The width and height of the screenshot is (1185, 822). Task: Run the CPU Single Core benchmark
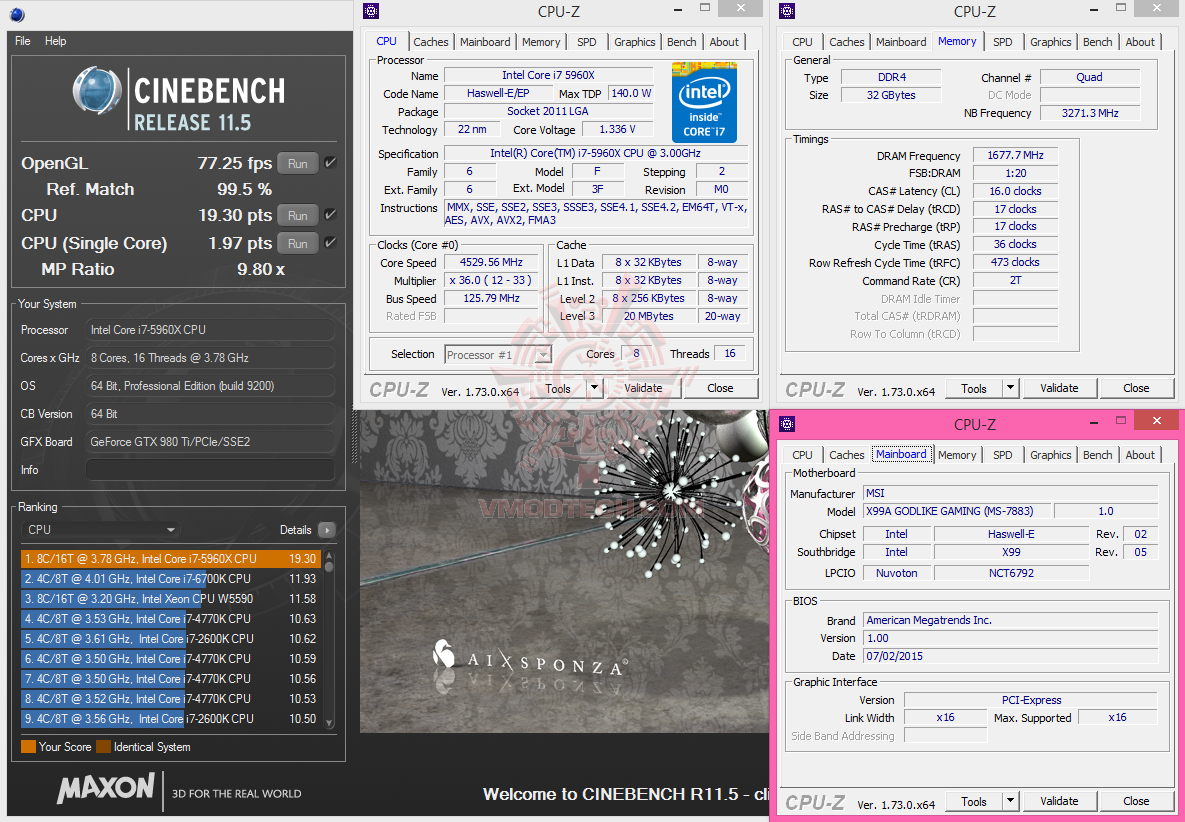pyautogui.click(x=298, y=243)
